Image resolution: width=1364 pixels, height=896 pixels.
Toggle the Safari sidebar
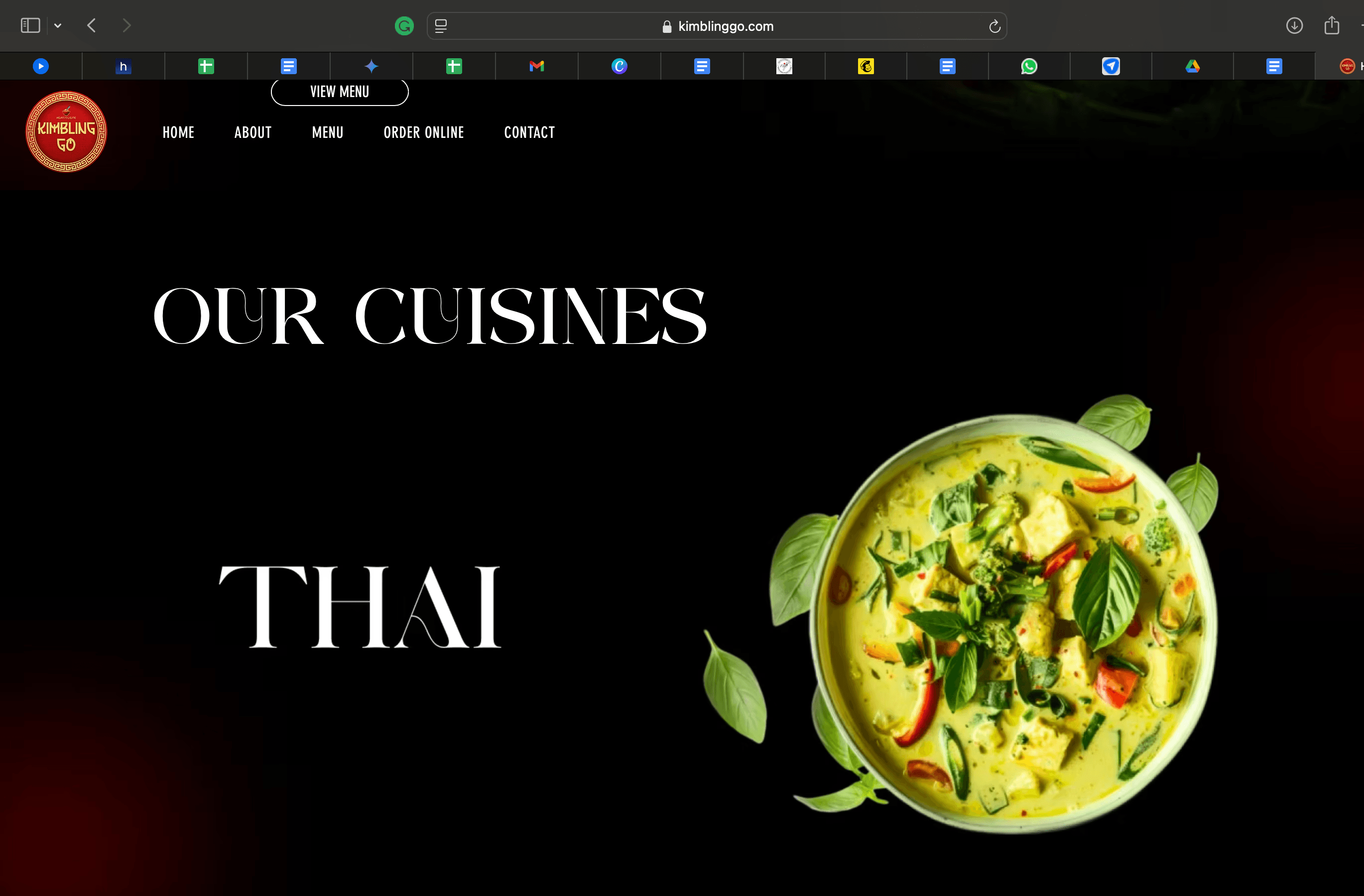pos(30,26)
